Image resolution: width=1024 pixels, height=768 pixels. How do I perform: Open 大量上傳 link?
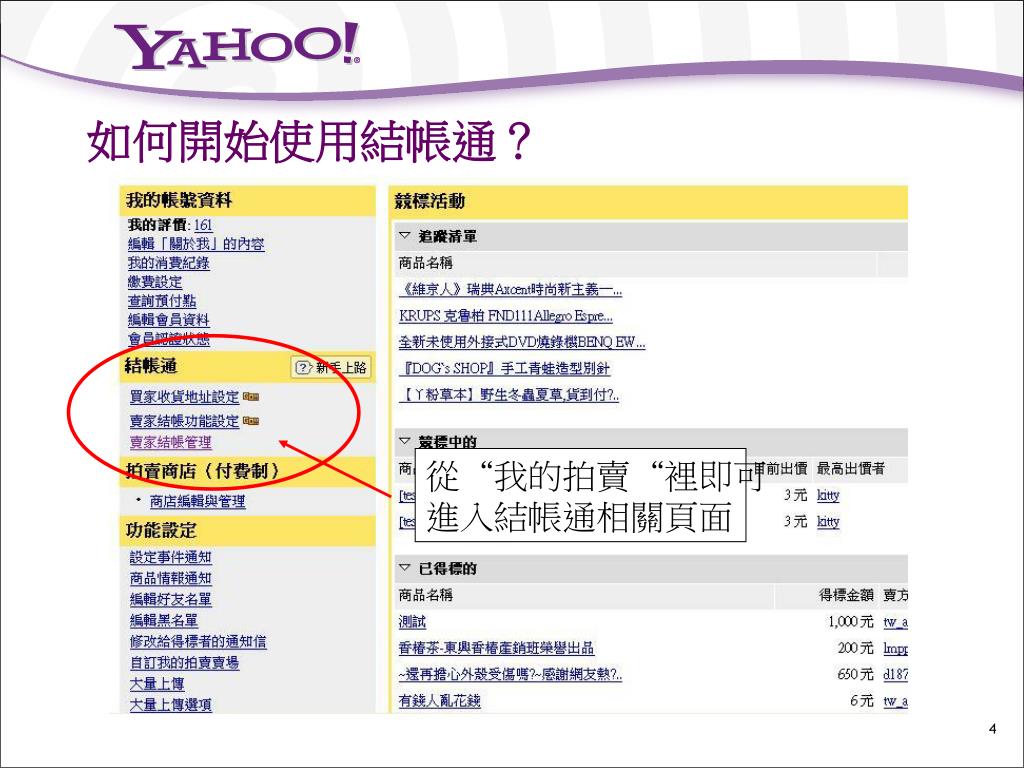157,684
